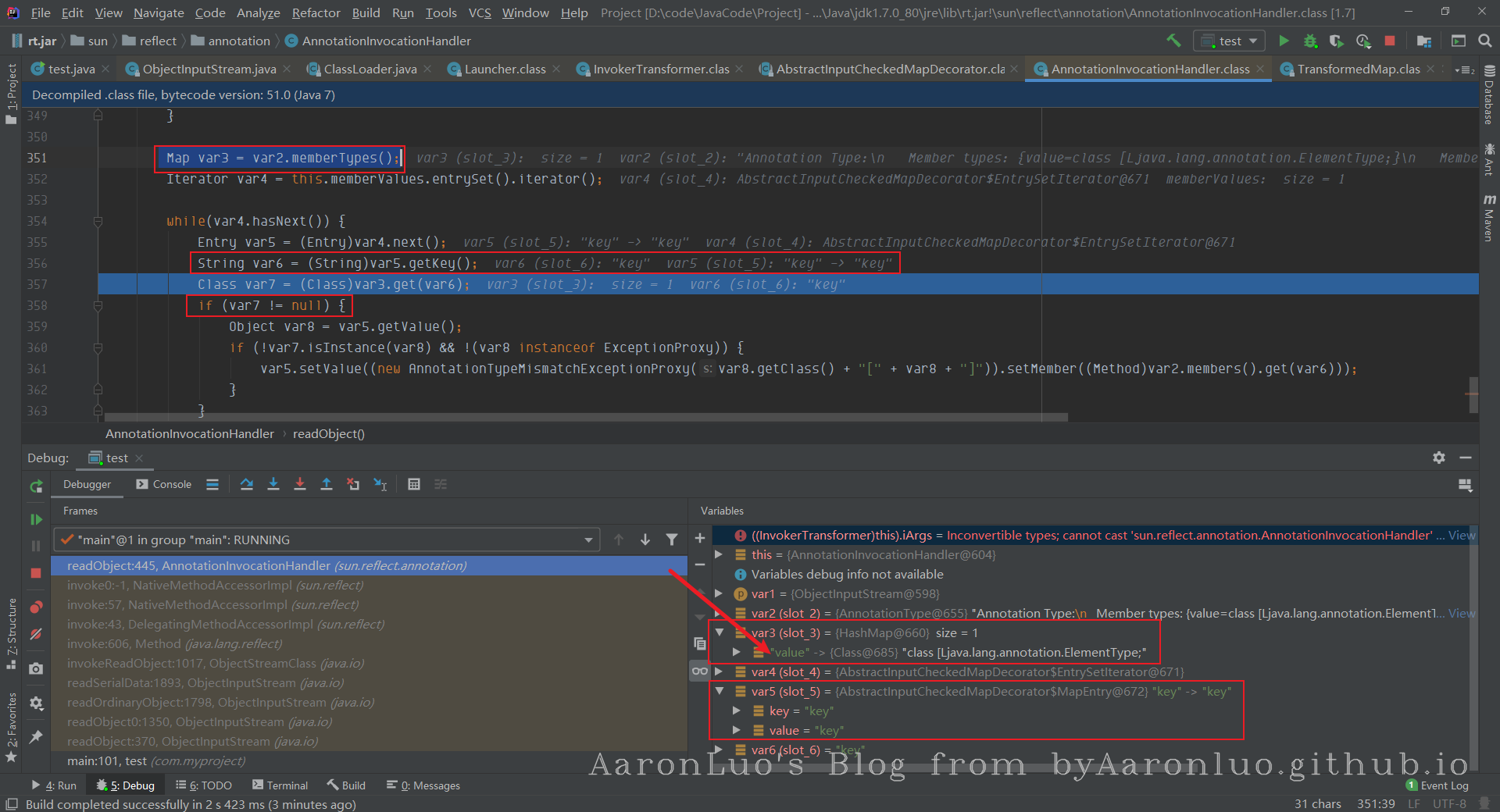Open the Refactor menu

316,12
